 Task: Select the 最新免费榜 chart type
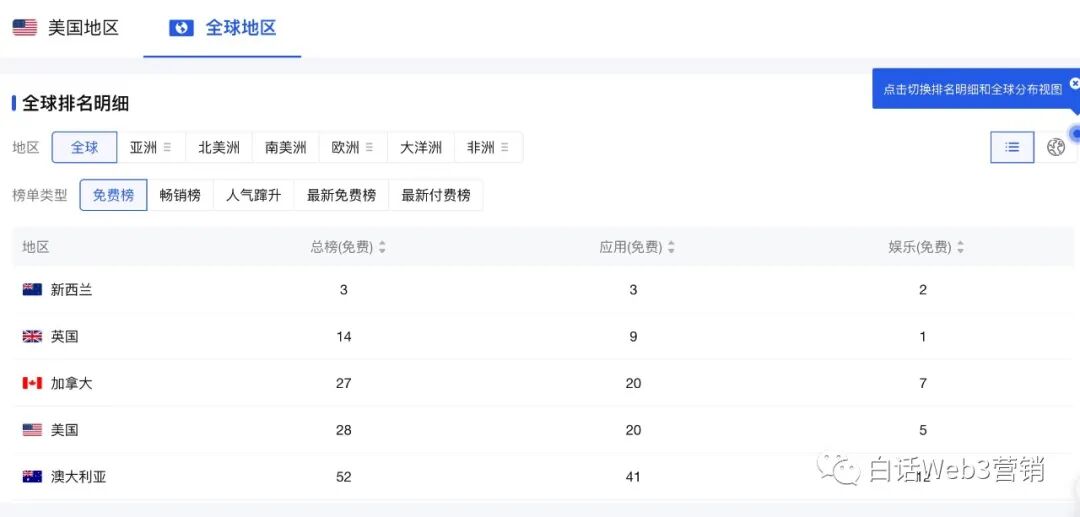pyautogui.click(x=342, y=195)
